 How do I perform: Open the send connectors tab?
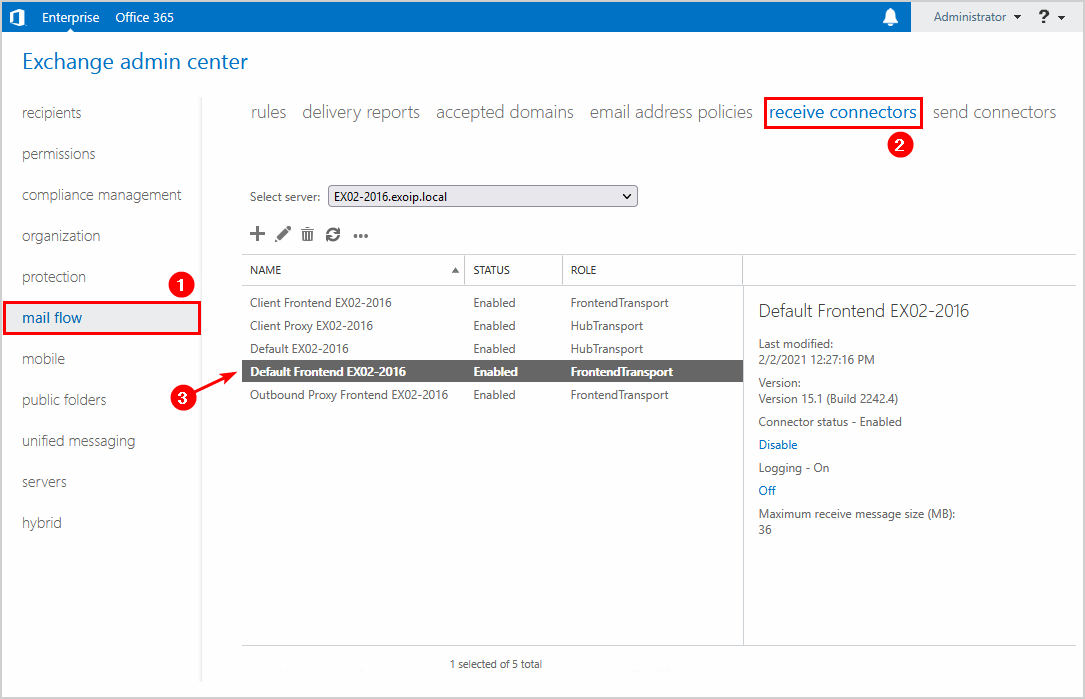pyautogui.click(x=994, y=112)
